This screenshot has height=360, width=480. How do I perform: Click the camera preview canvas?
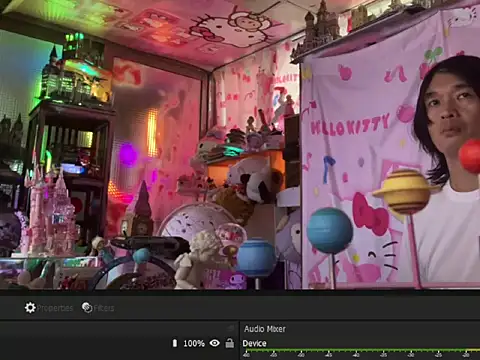(x=240, y=145)
